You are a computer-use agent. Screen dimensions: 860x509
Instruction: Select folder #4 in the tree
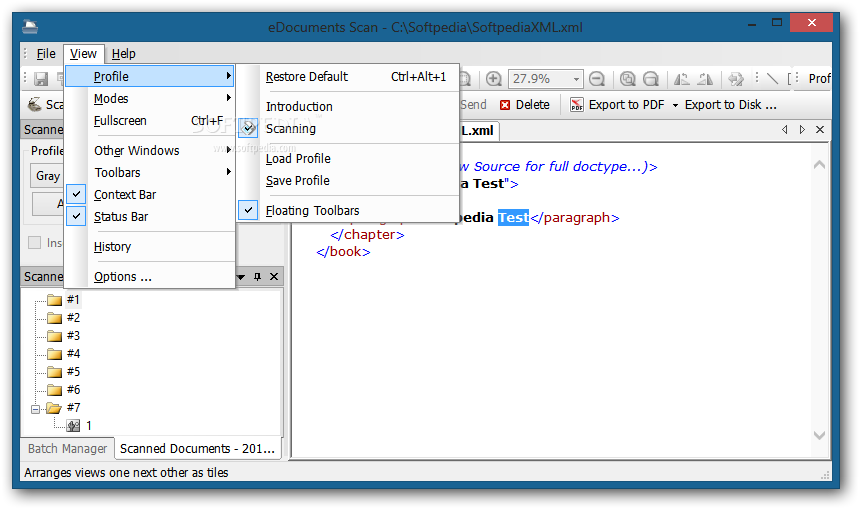pyautogui.click(x=64, y=354)
